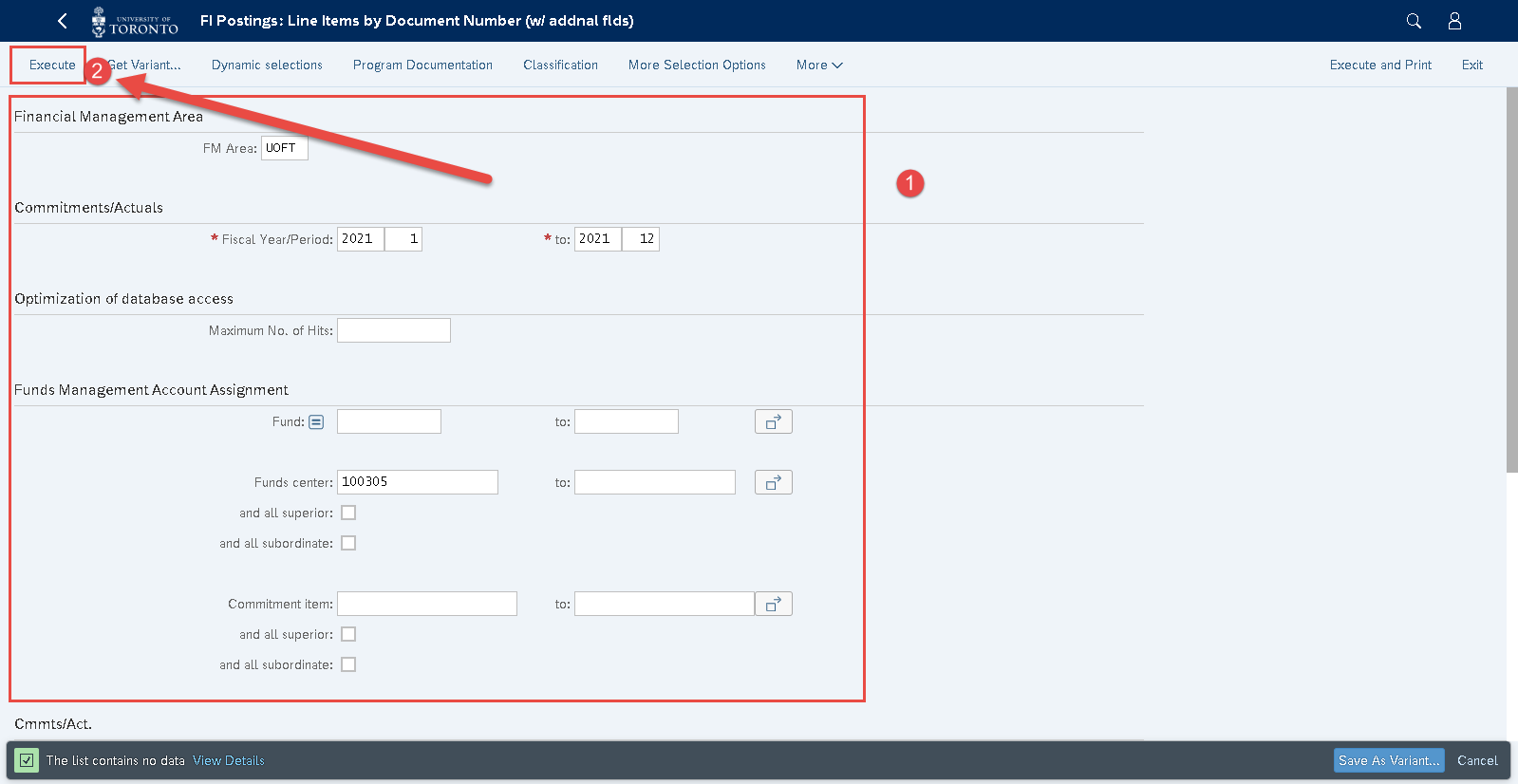Click the Maximum No. of Hits field
Screen dimensions: 1518x784
[x=394, y=330]
